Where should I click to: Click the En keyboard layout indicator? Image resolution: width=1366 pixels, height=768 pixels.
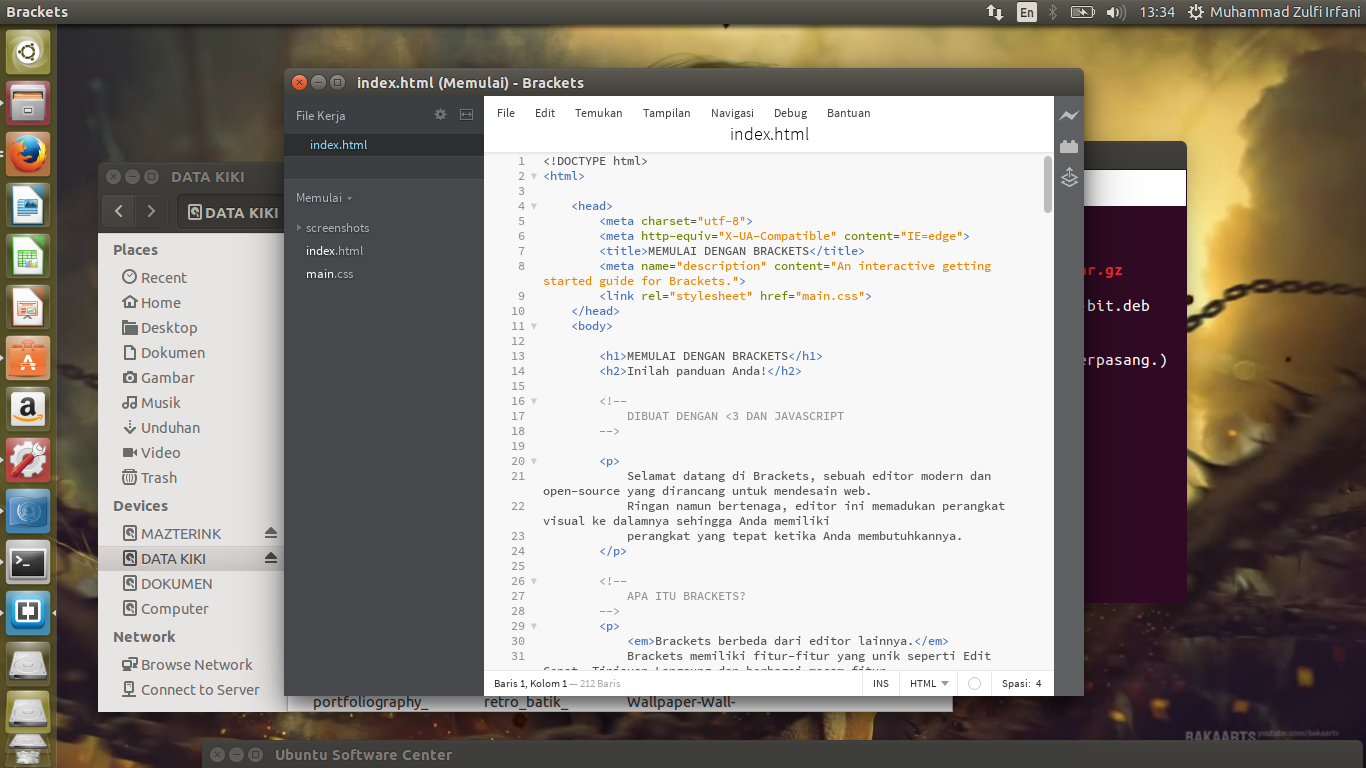[x=1027, y=12]
